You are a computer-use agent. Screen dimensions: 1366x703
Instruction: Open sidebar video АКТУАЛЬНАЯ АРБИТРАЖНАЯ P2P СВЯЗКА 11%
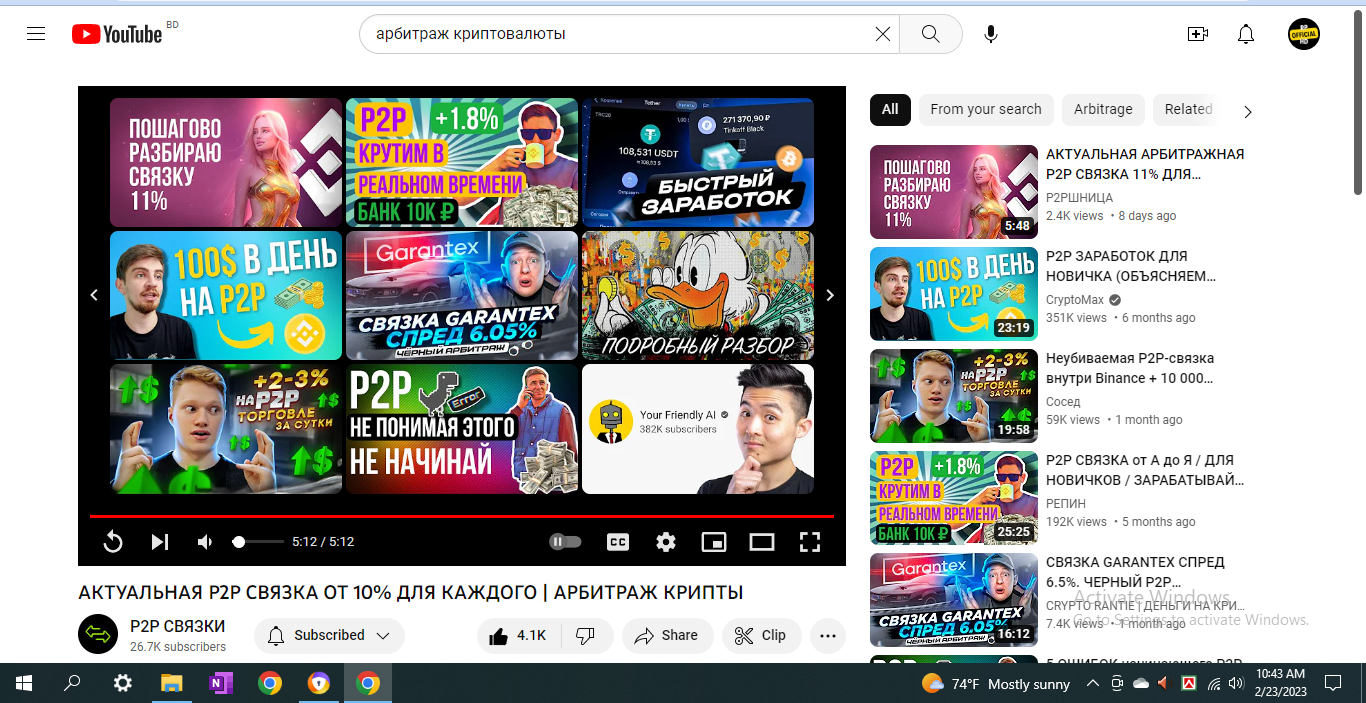[1145, 164]
